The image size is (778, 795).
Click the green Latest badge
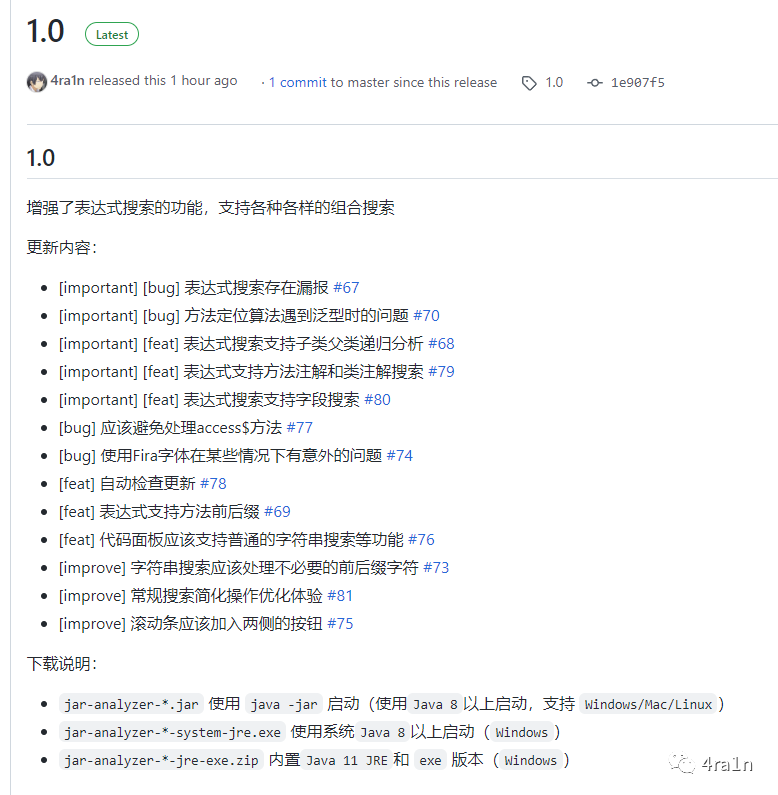pyautogui.click(x=112, y=34)
